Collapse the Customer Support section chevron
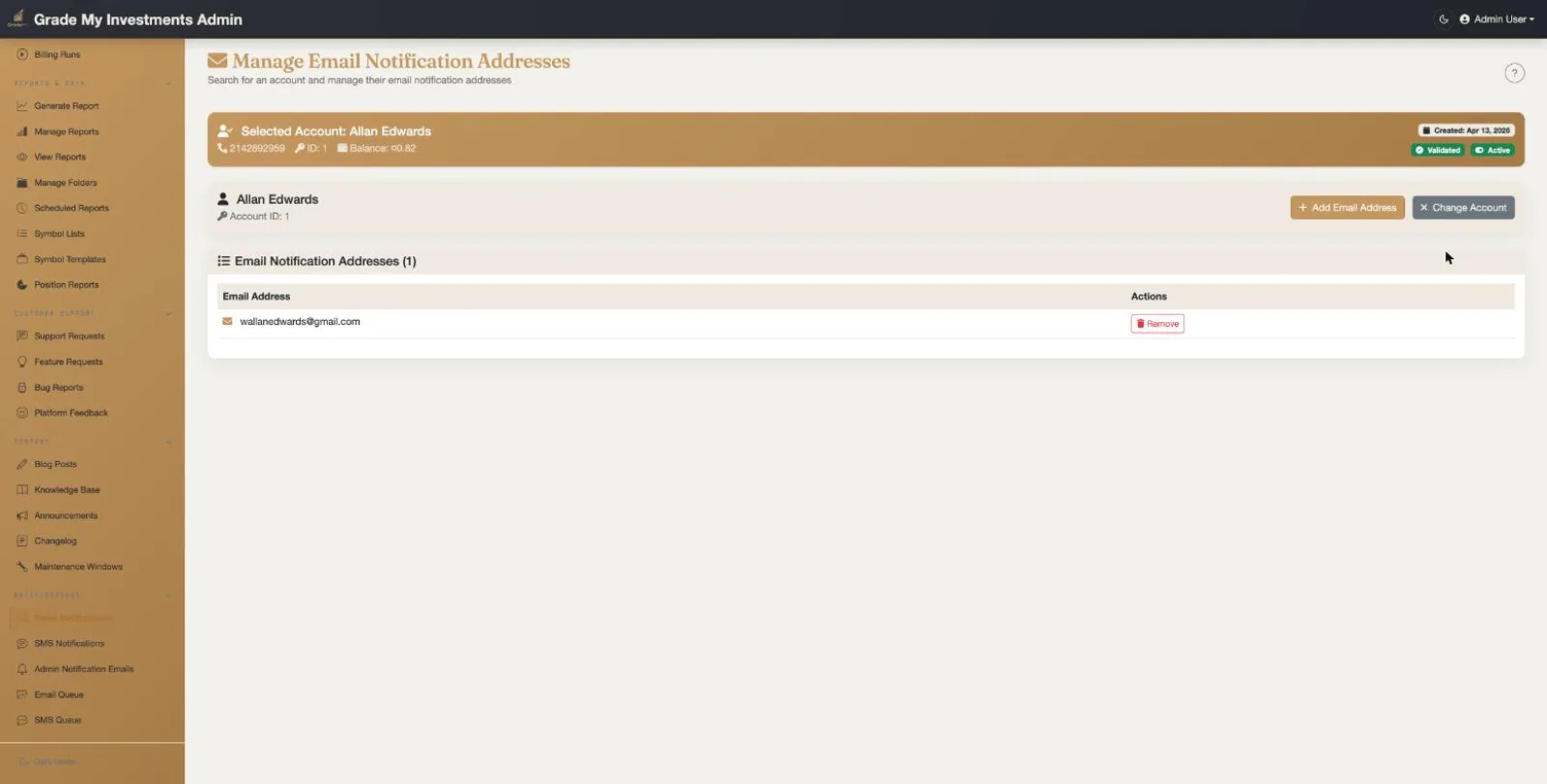This screenshot has height=784, width=1547. click(168, 313)
